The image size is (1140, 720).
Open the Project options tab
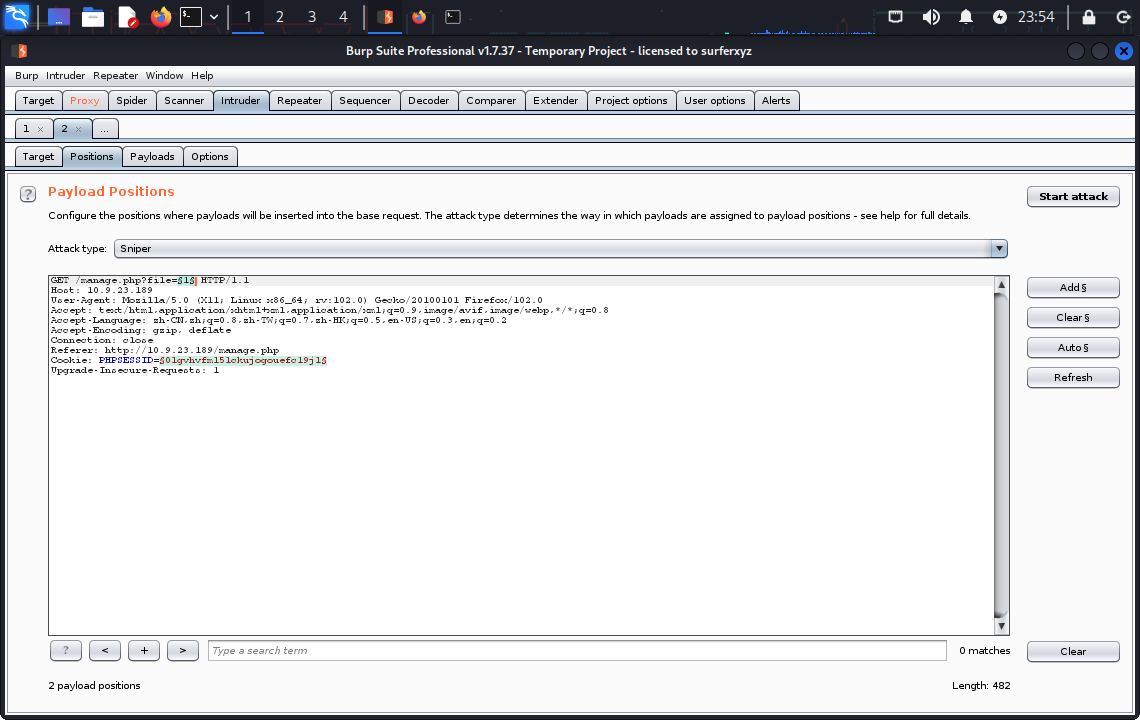click(x=631, y=100)
